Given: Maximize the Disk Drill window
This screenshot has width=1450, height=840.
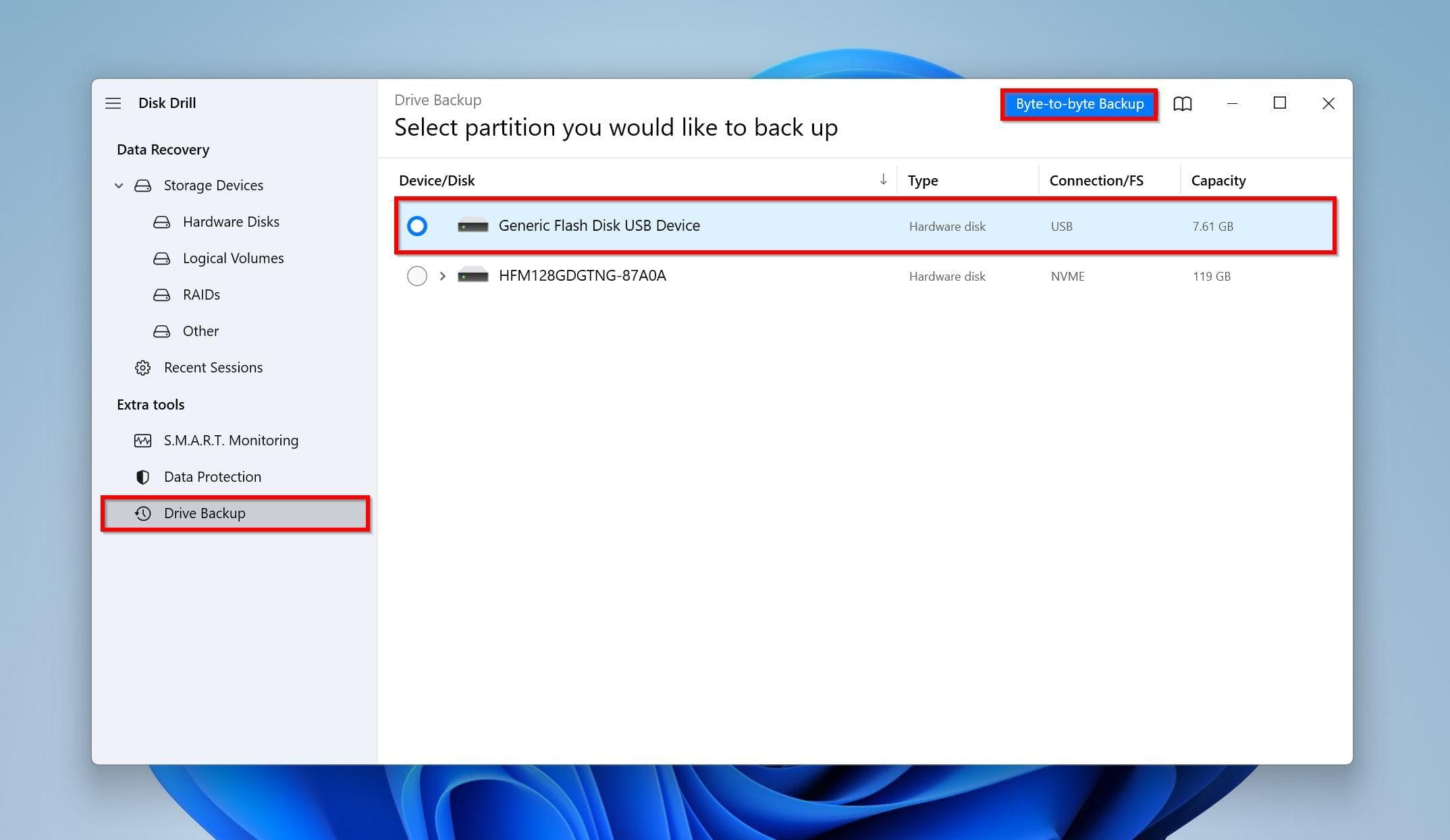Looking at the screenshot, I should point(1279,103).
